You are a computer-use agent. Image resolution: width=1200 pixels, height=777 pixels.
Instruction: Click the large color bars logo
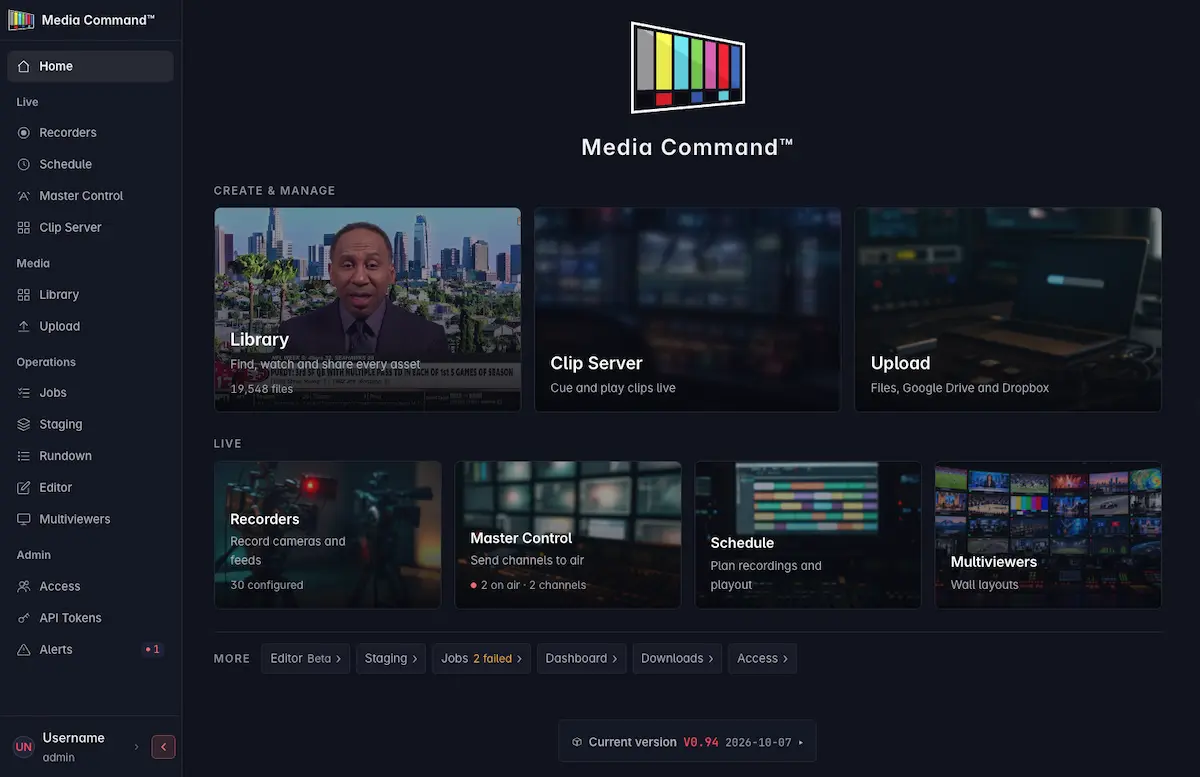pos(688,67)
